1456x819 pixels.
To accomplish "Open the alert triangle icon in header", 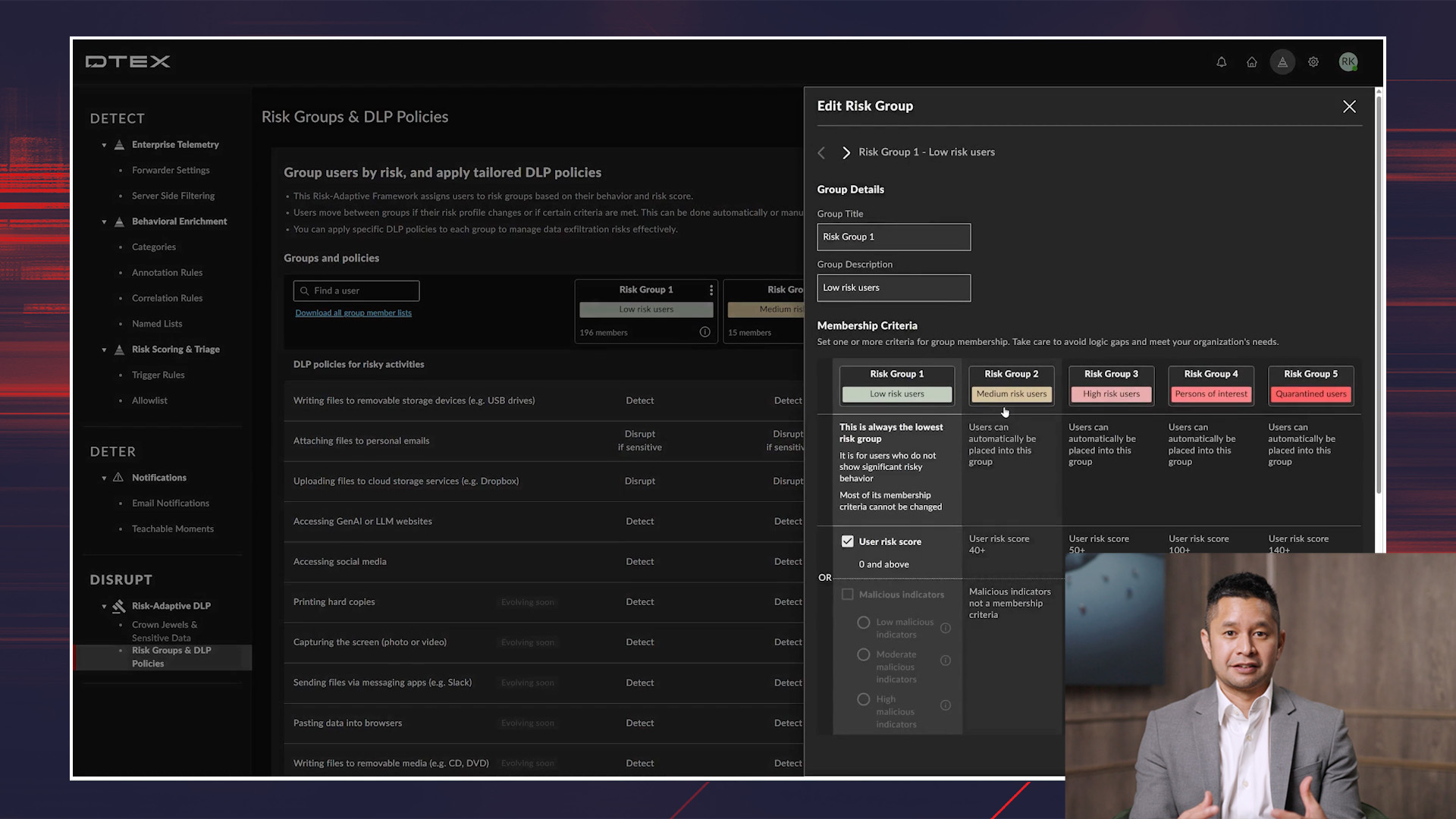I will [x=1282, y=62].
